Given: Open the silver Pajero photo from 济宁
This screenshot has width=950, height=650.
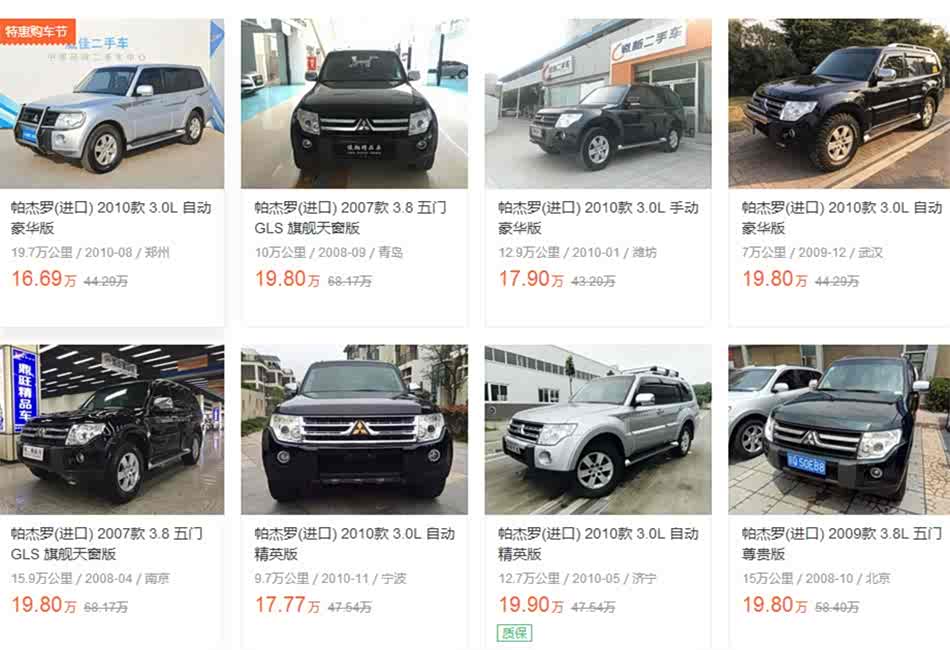Looking at the screenshot, I should 598,429.
